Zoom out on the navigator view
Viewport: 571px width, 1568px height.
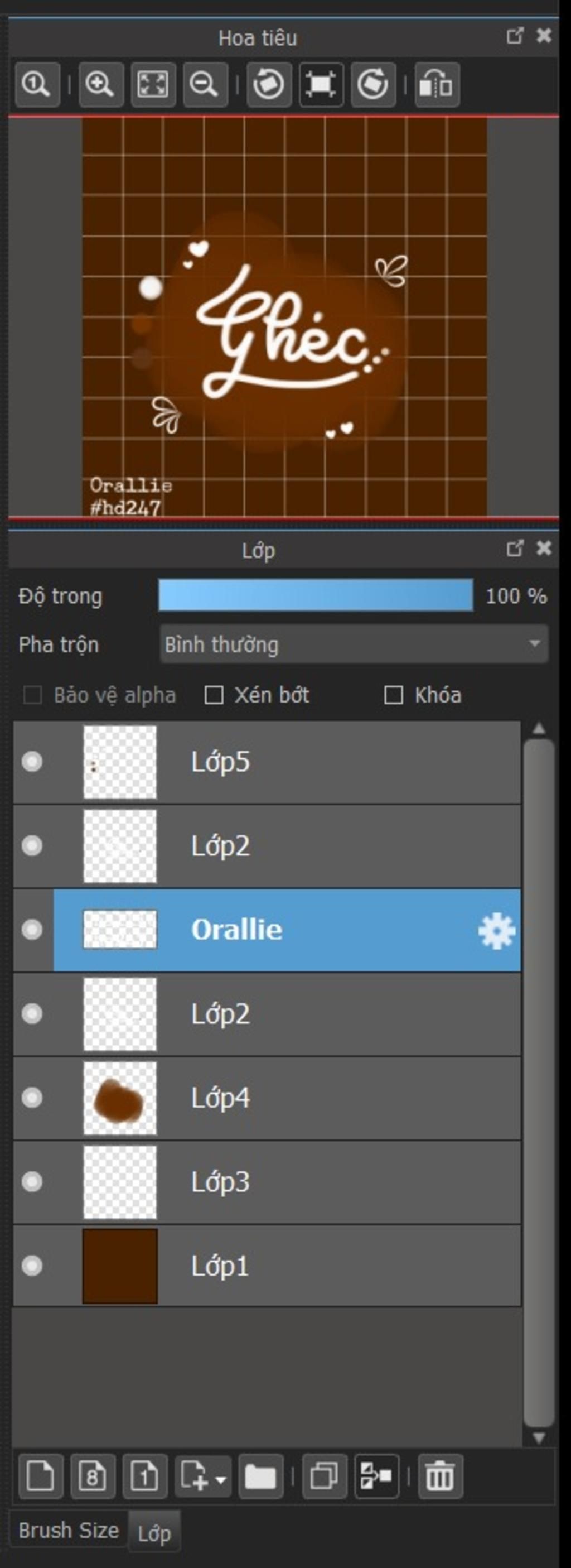(205, 84)
